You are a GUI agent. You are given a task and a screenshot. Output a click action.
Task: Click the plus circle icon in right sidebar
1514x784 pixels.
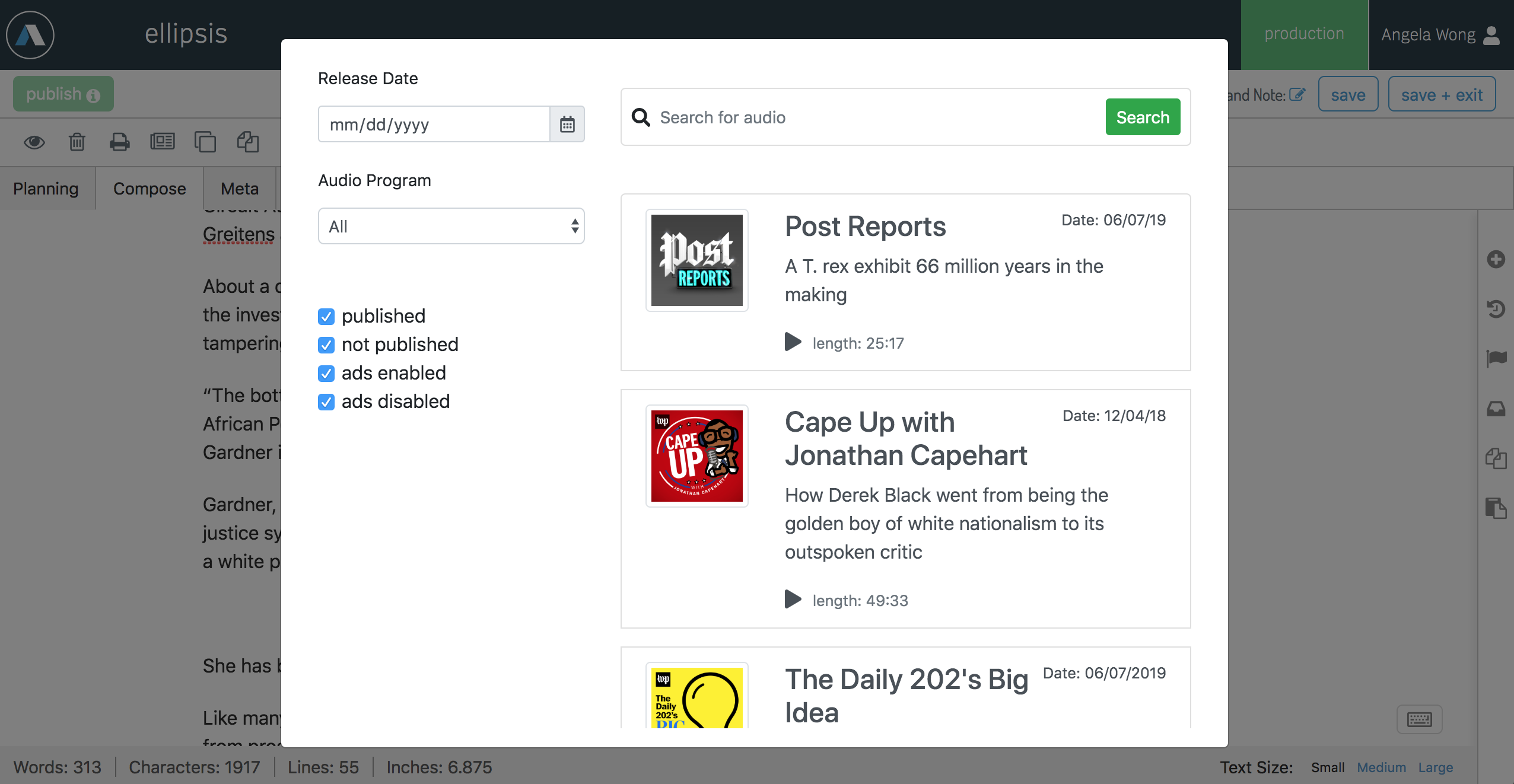(x=1496, y=259)
